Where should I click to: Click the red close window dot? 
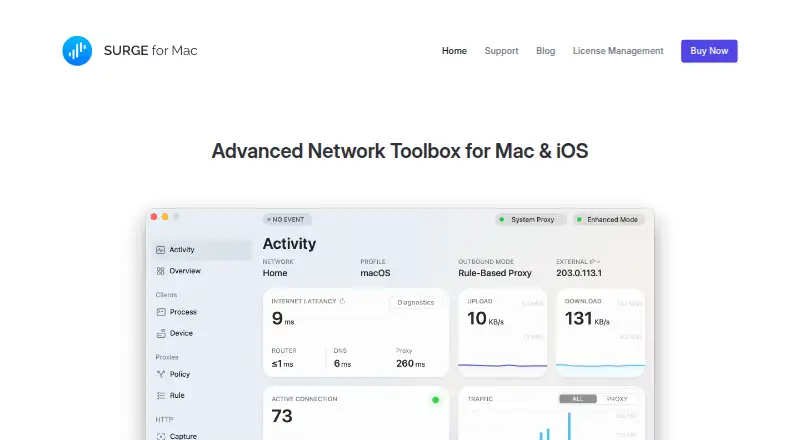point(154,217)
